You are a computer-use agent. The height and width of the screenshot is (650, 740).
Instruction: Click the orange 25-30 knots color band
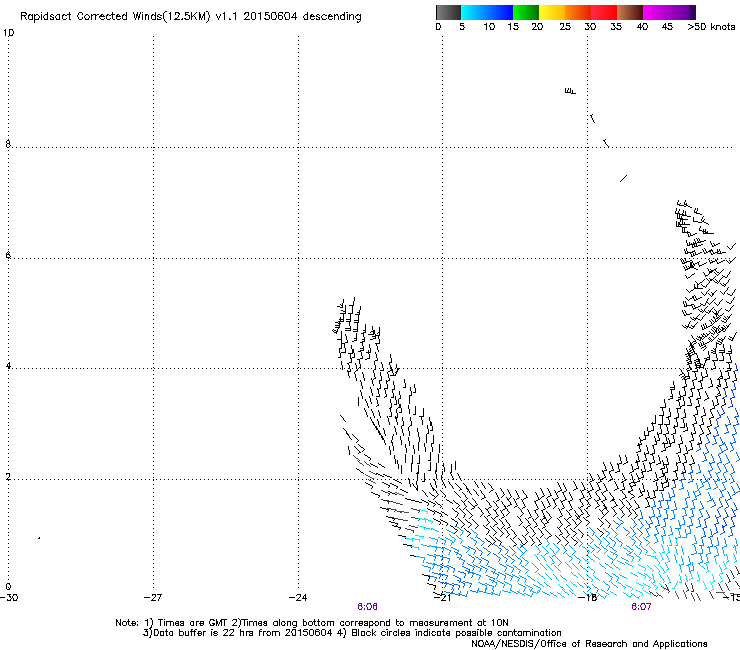point(578,12)
